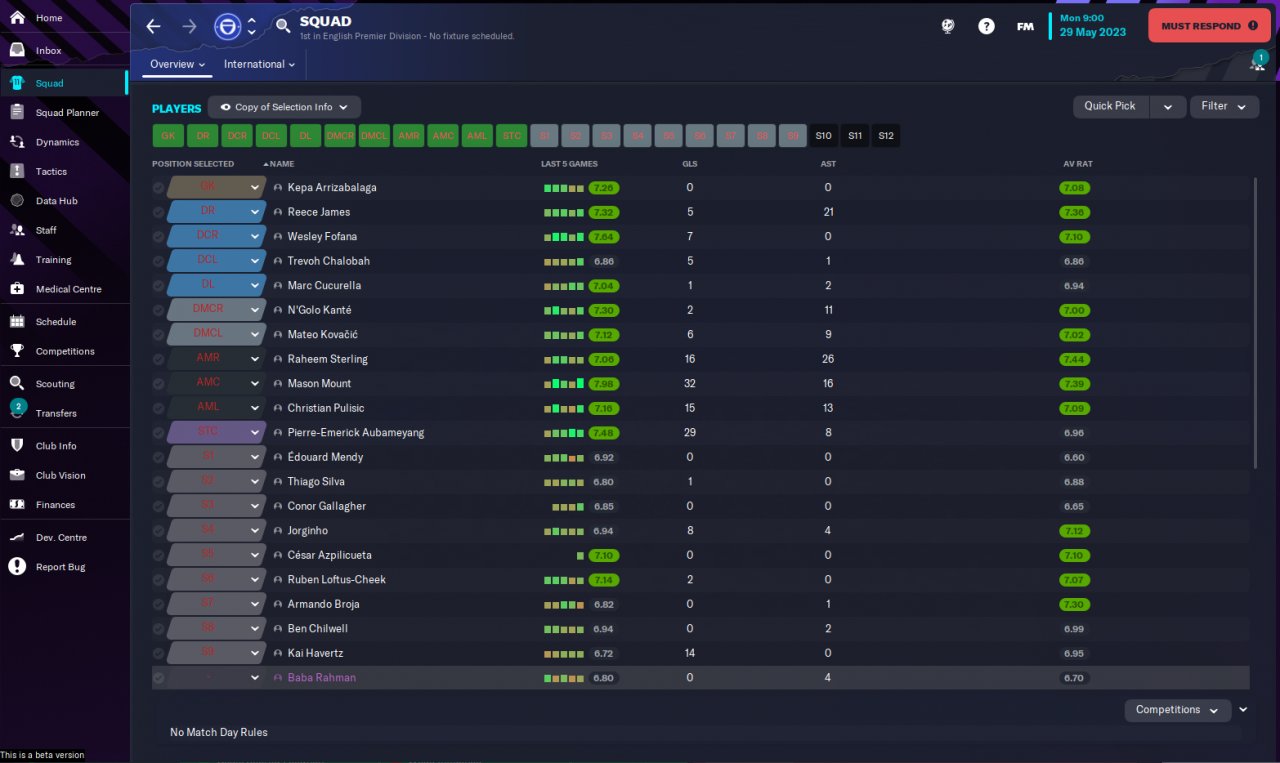This screenshot has width=1280, height=763.
Task: Toggle selection circle for Baba Rahman
Action: pyautogui.click(x=159, y=678)
